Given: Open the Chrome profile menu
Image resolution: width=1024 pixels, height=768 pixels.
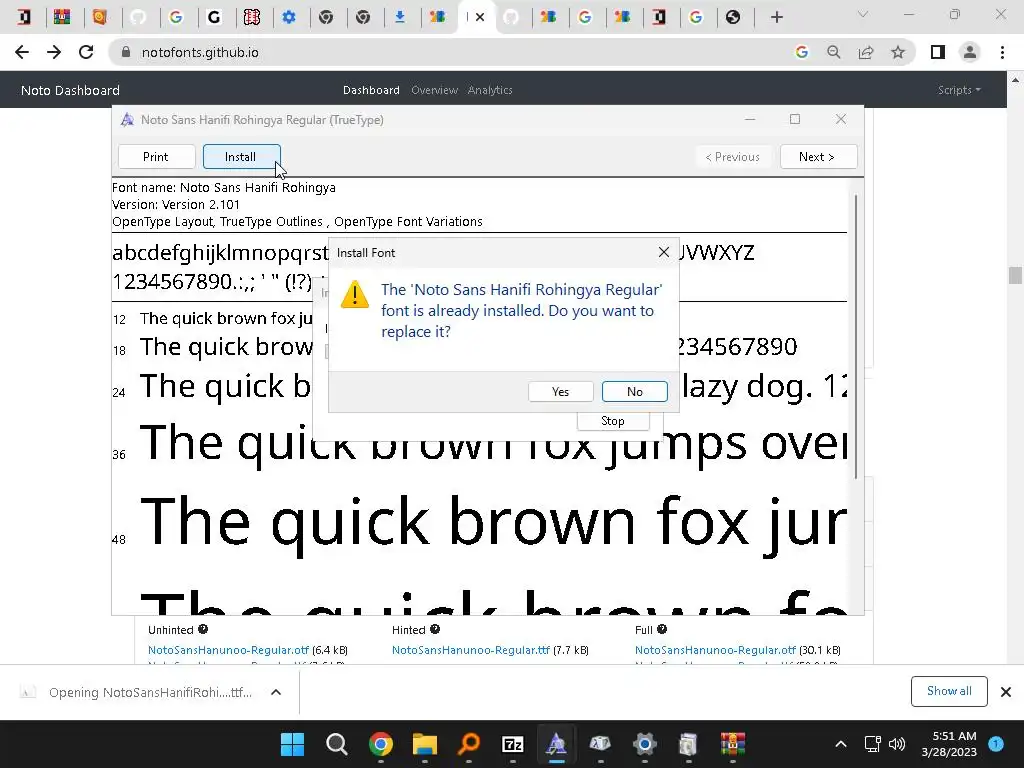Looking at the screenshot, I should pos(970,52).
